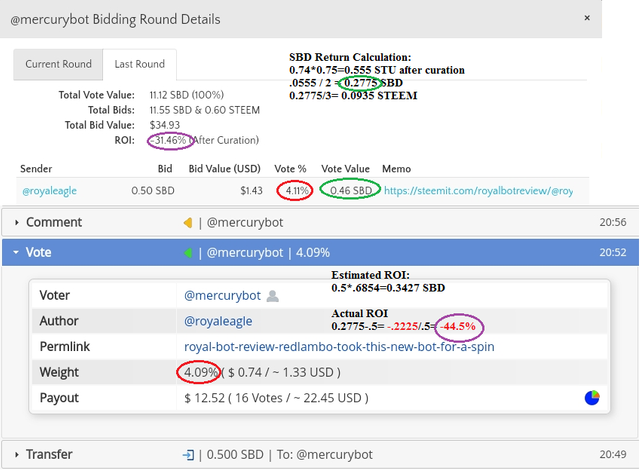Image resolution: width=640 pixels, height=470 pixels.
Task: Click the green arrow icon in Vote row
Action: (188, 253)
